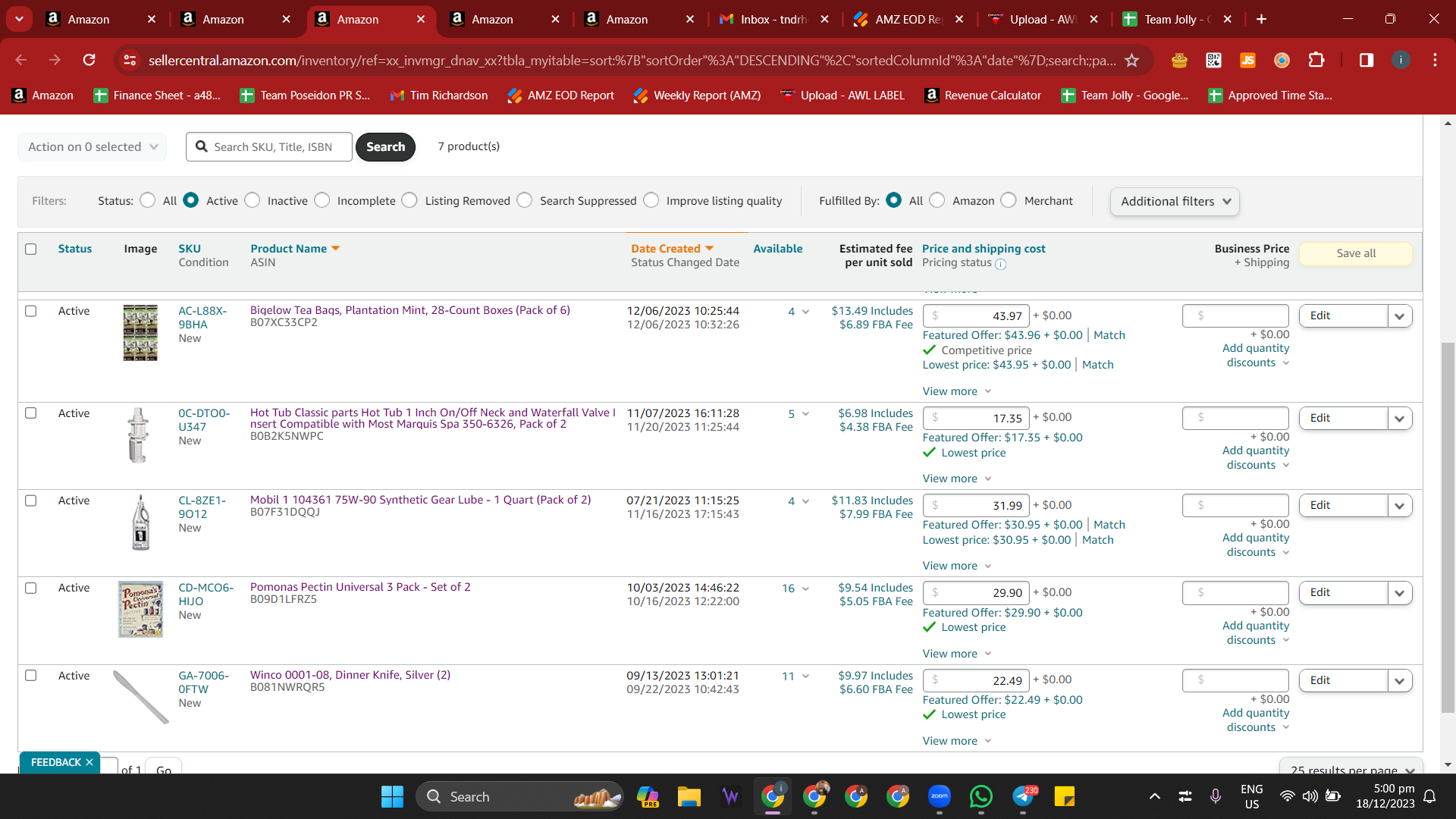Screen dimensions: 1456x819
Task: Go back to the previous page
Action: click(21, 60)
